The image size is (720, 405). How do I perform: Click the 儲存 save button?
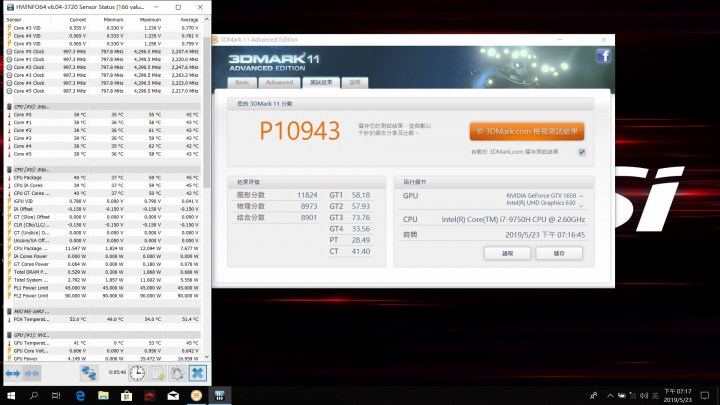click(x=559, y=253)
